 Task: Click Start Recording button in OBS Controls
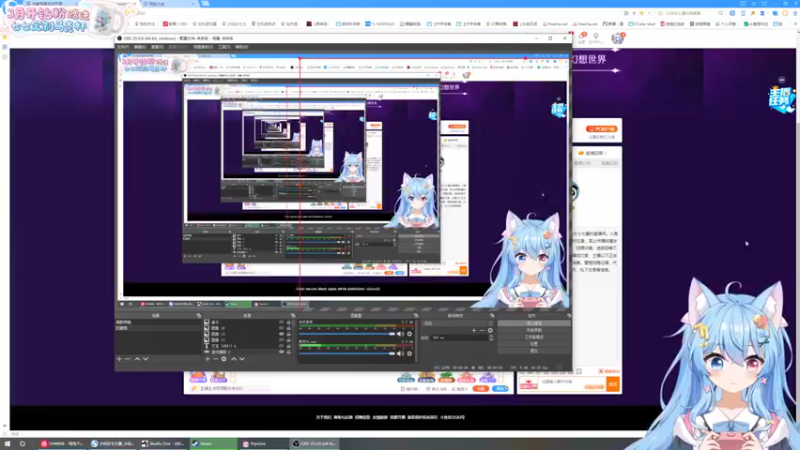pyautogui.click(x=534, y=330)
